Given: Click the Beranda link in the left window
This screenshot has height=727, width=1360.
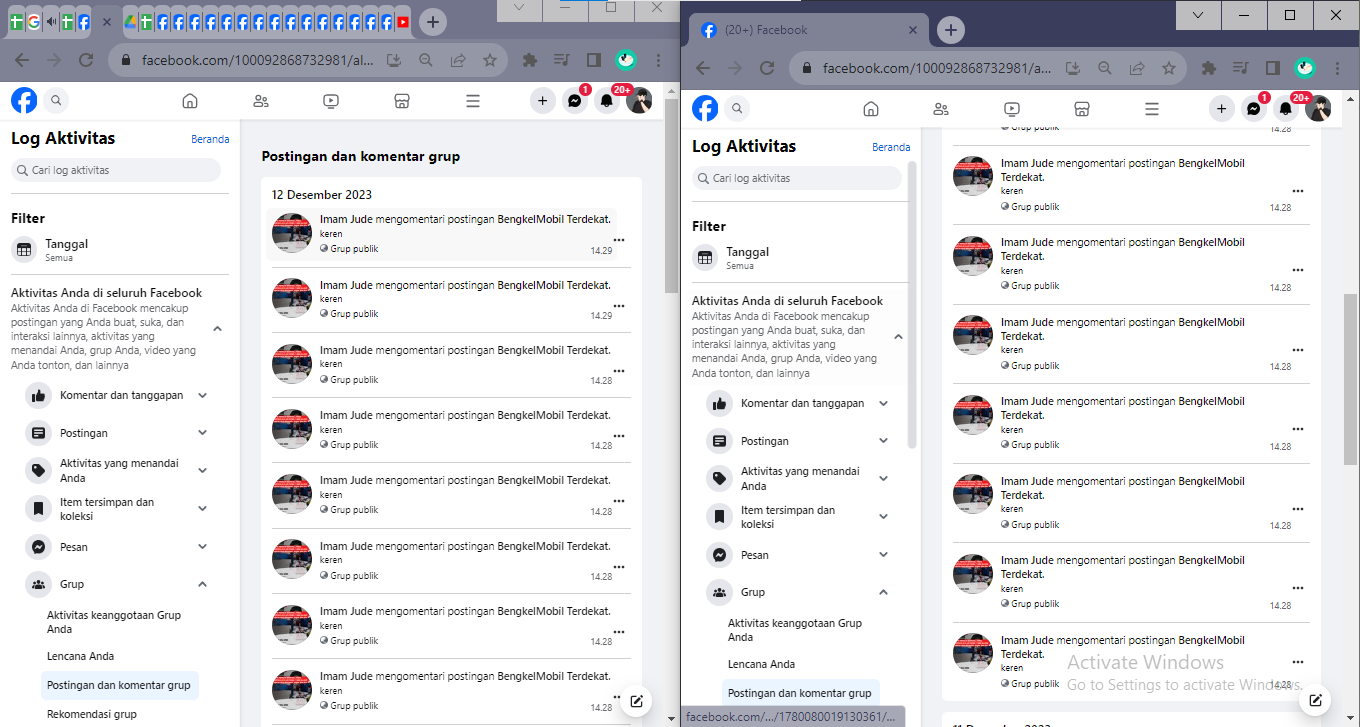Looking at the screenshot, I should [x=210, y=139].
